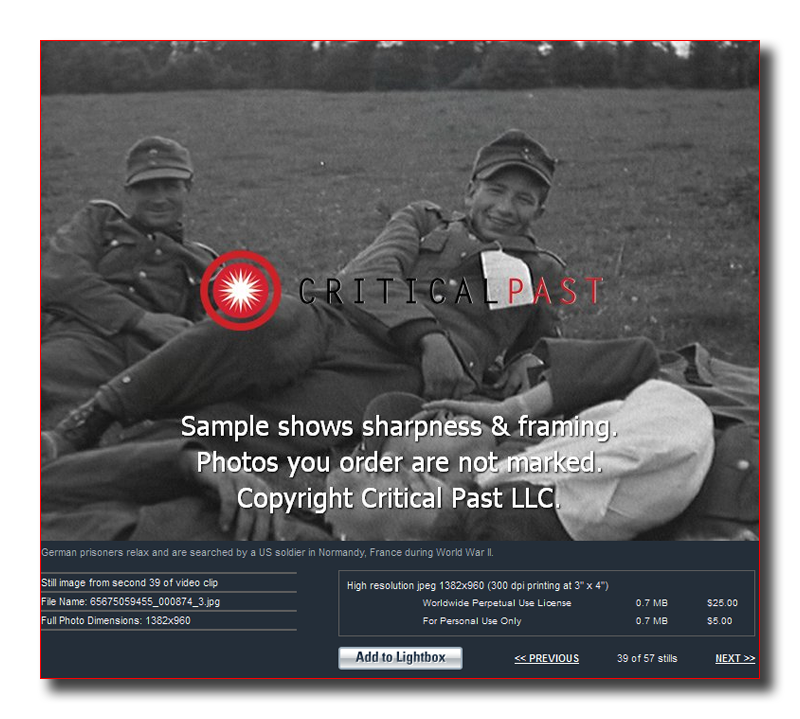Select the Worldwide Perpetual Use License row
The image size is (800, 719).
(x=580, y=603)
